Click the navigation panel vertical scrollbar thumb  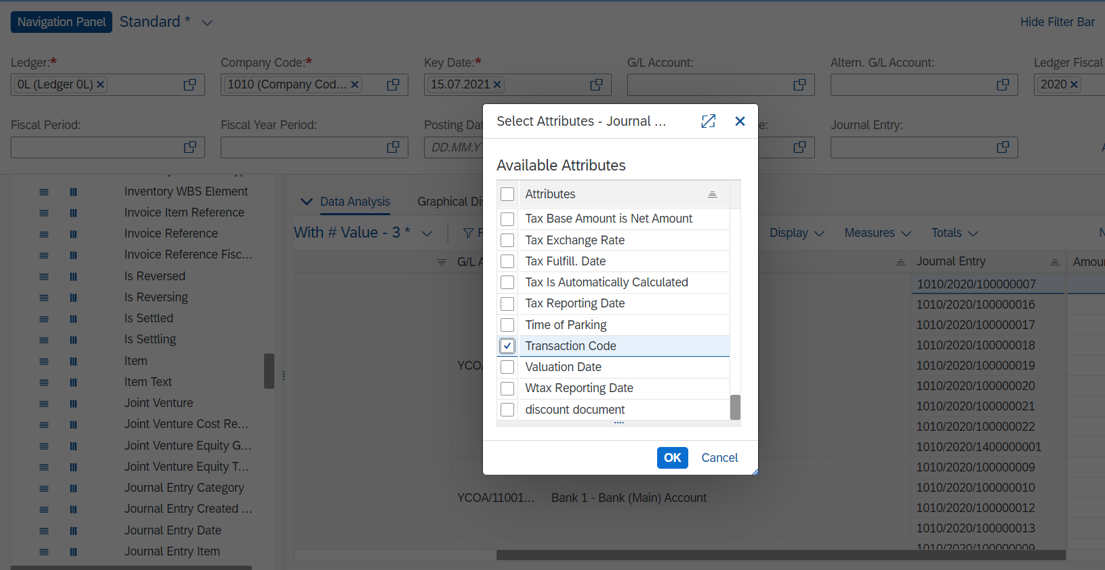pyautogui.click(x=269, y=371)
